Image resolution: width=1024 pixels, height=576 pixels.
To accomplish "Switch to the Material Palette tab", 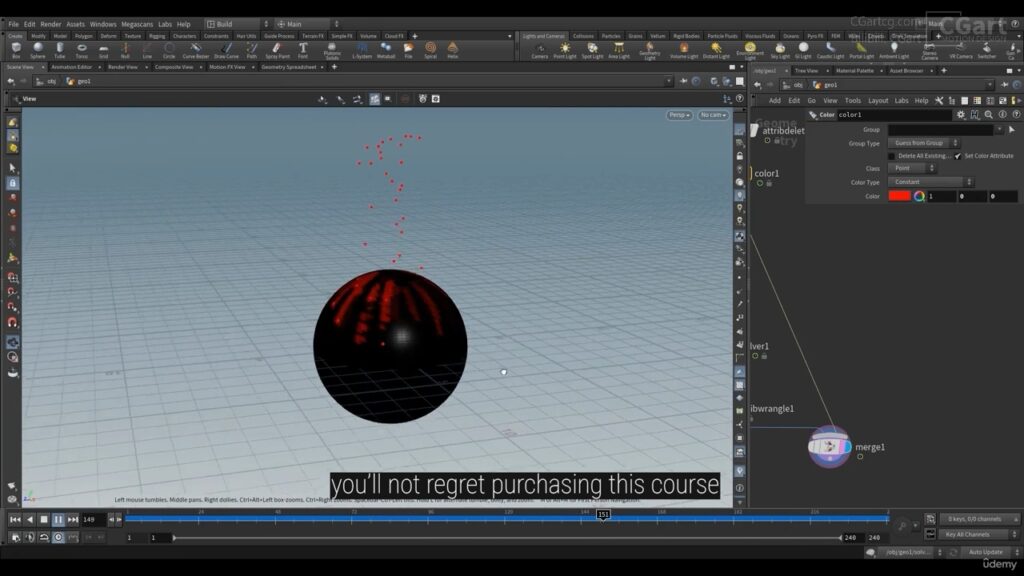I will (x=854, y=71).
